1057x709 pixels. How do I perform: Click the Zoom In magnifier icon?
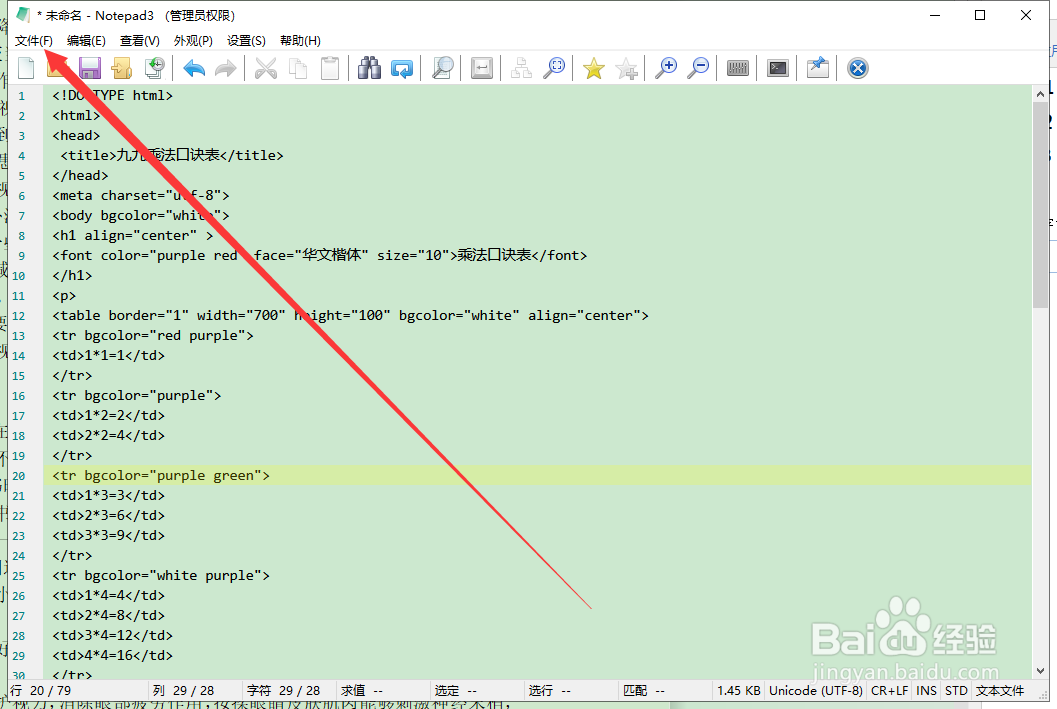pyautogui.click(x=666, y=68)
